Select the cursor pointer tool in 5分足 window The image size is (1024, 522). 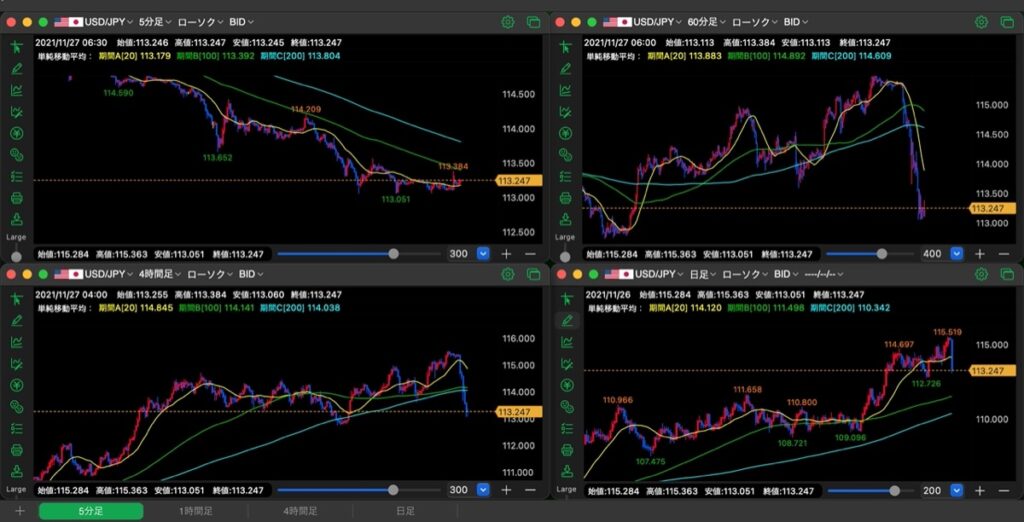click(16, 46)
